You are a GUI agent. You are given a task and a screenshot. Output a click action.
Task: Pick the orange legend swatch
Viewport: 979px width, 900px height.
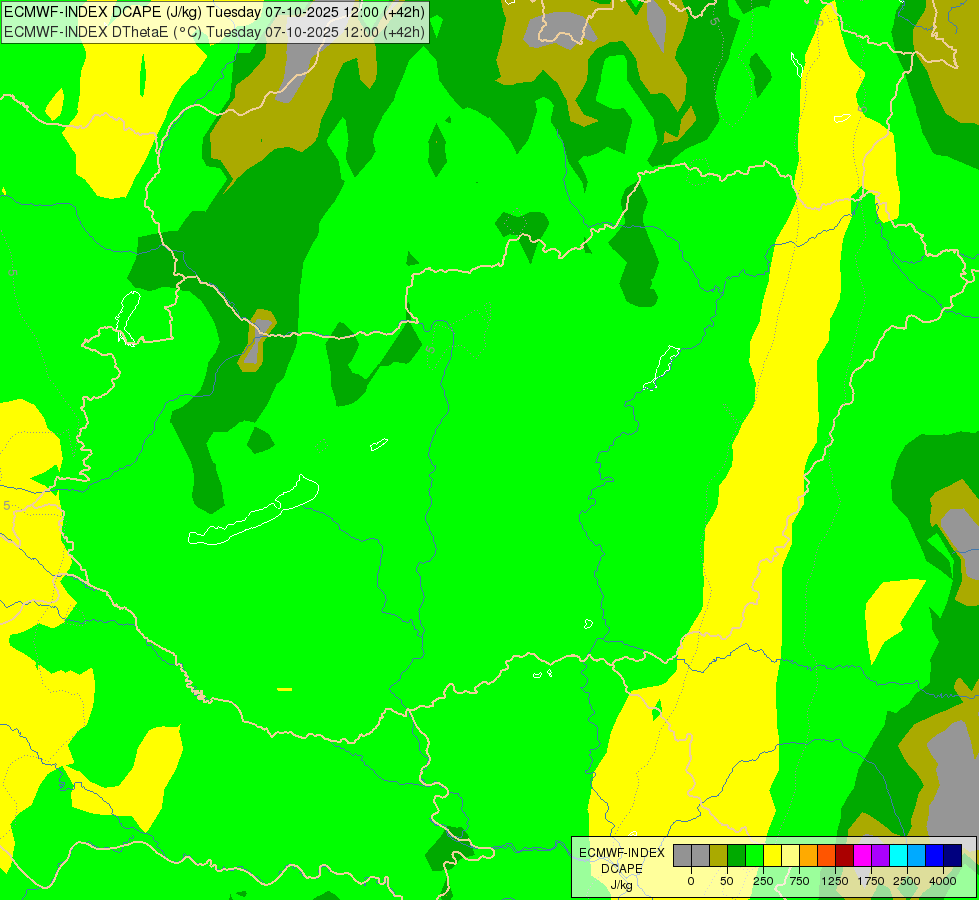[809, 855]
